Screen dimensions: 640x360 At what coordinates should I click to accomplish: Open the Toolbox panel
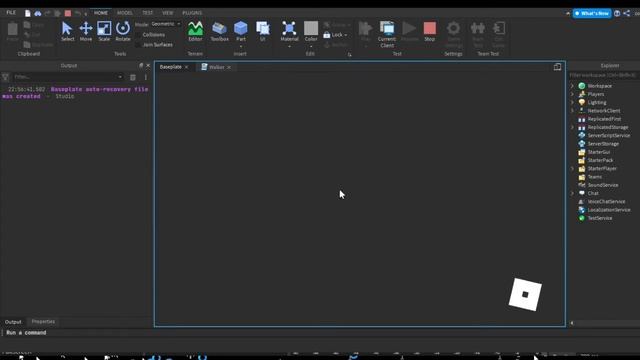[x=219, y=31]
